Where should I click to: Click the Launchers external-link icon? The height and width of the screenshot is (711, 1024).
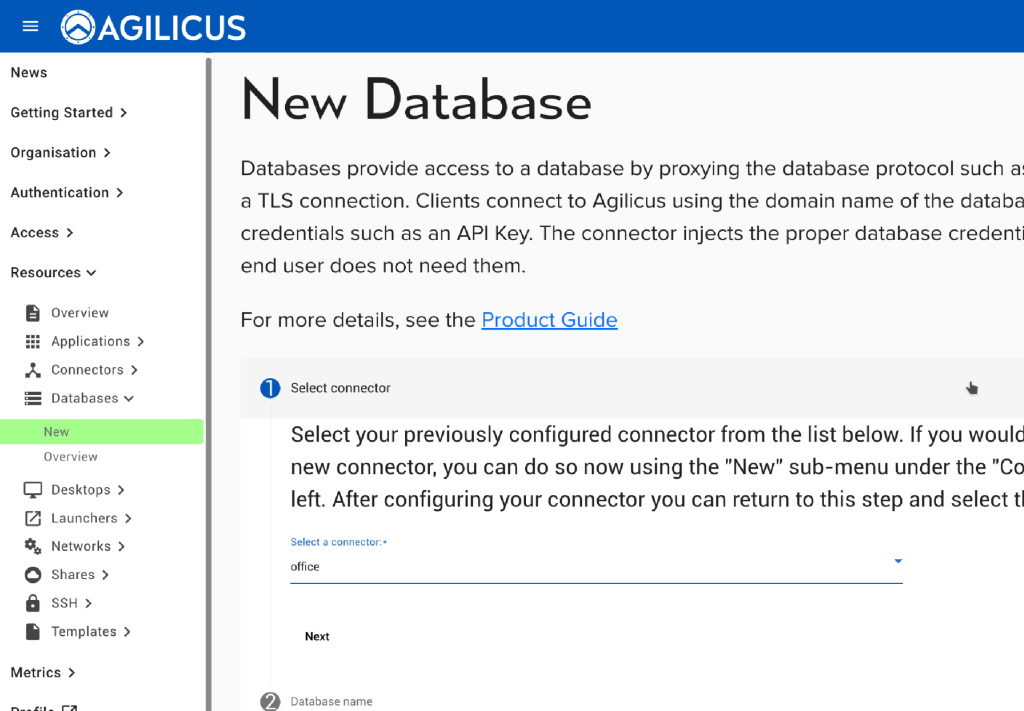click(x=33, y=518)
